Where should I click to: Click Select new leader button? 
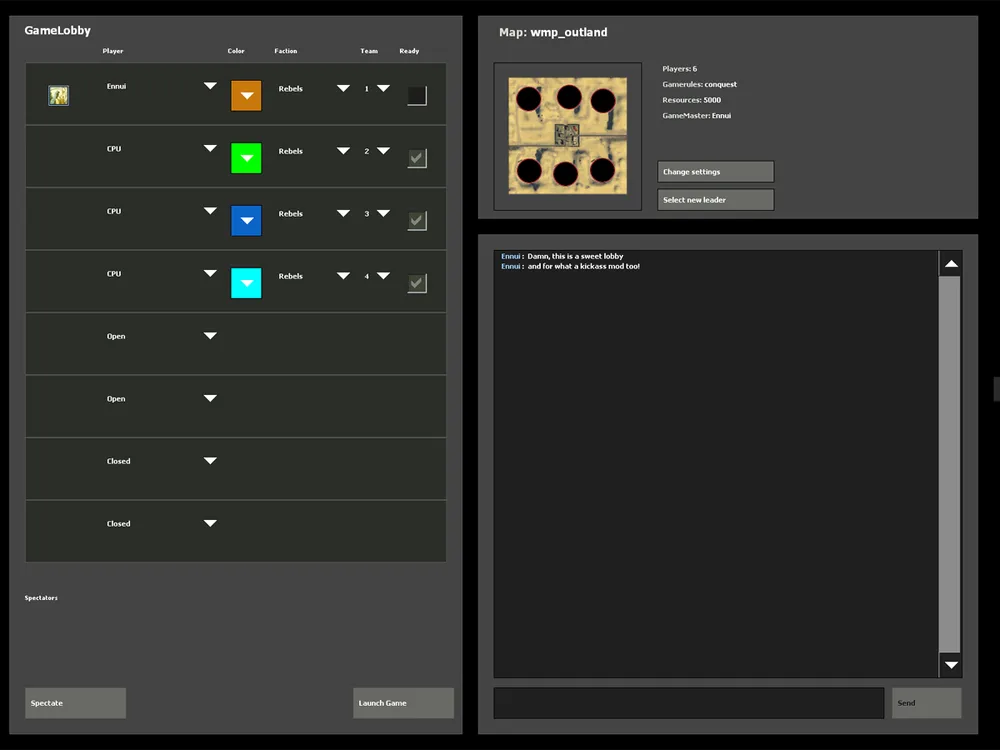(x=715, y=200)
